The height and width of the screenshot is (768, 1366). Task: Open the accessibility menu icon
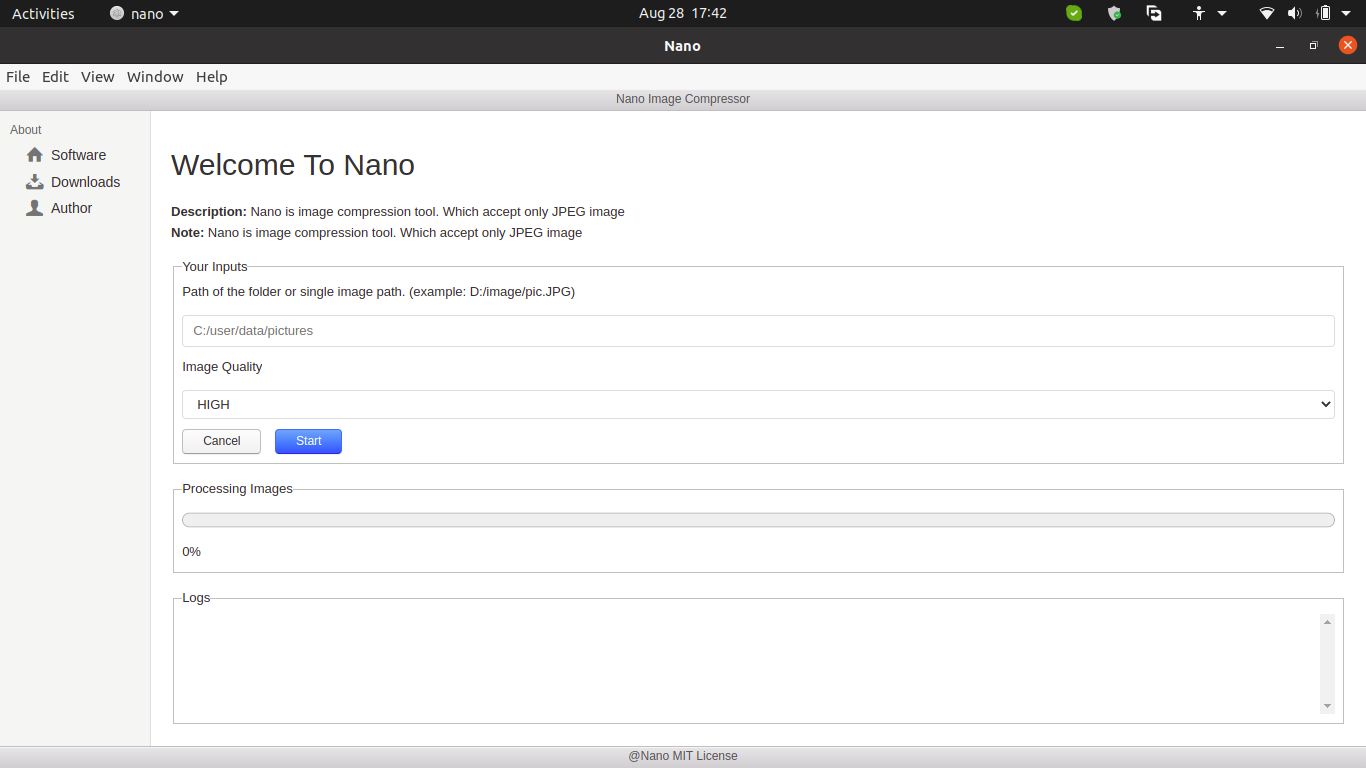coord(1199,13)
